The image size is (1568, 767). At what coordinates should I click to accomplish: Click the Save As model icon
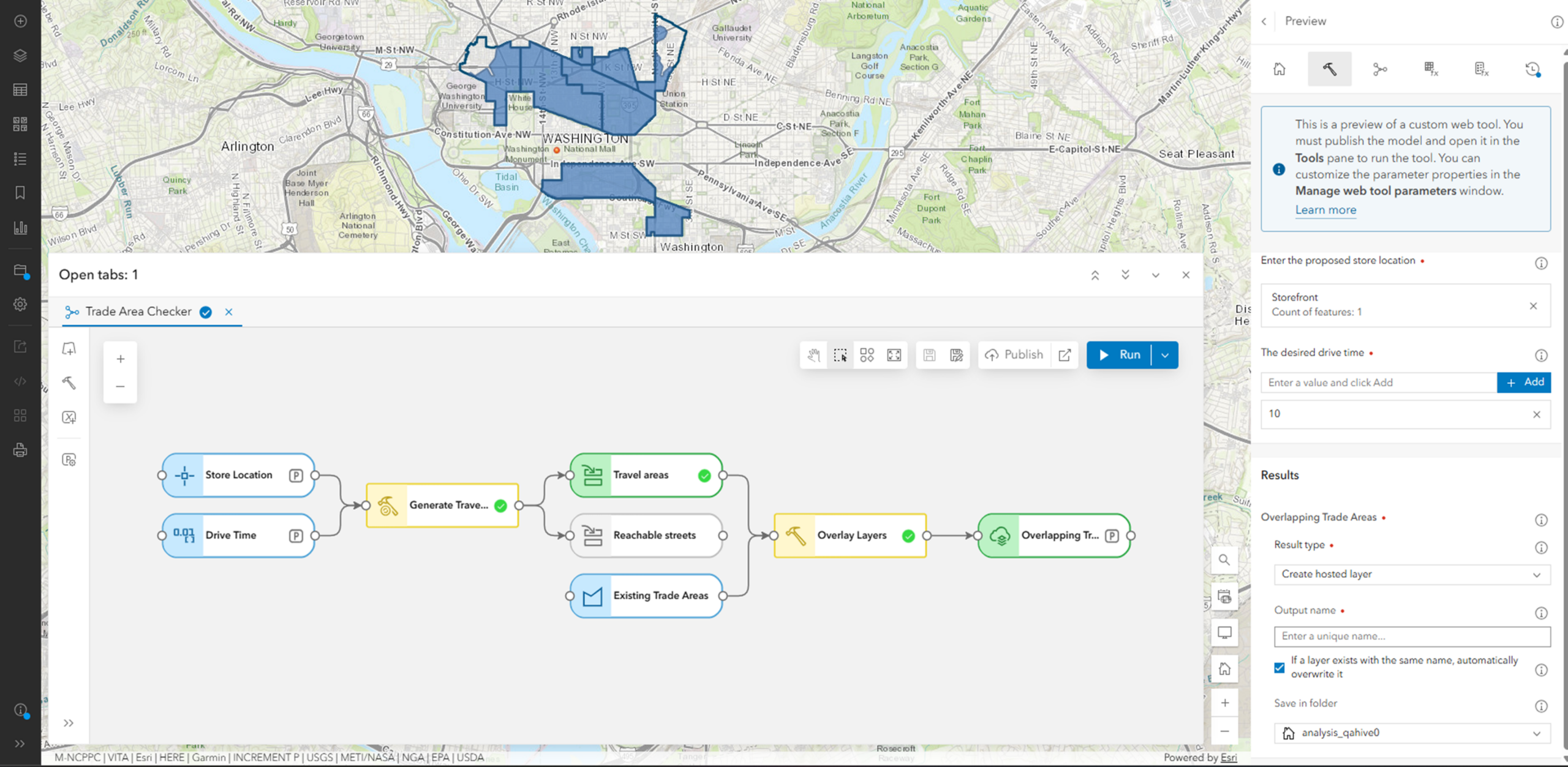click(956, 355)
